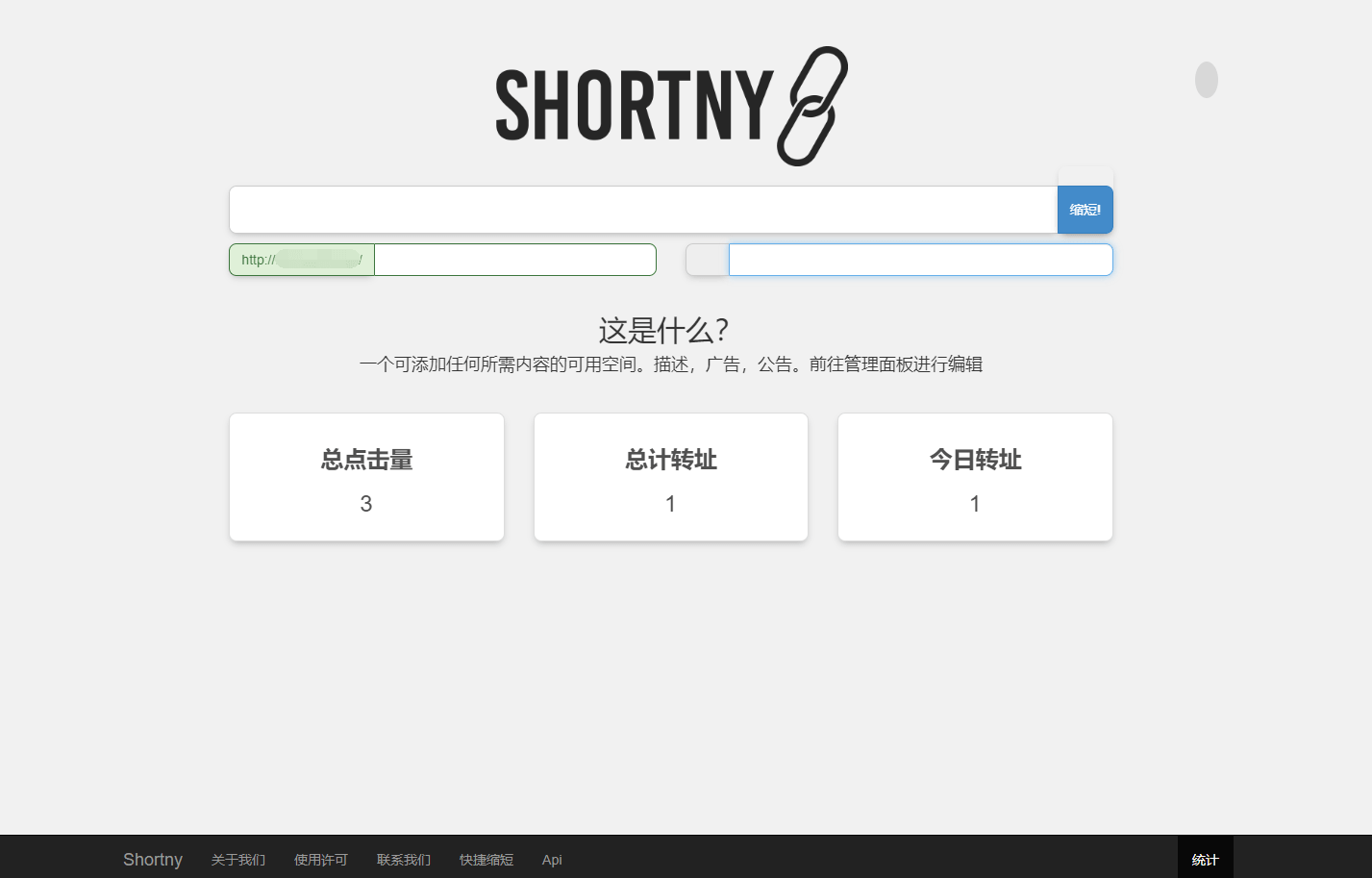Open the Api footer menu item

coord(551,860)
